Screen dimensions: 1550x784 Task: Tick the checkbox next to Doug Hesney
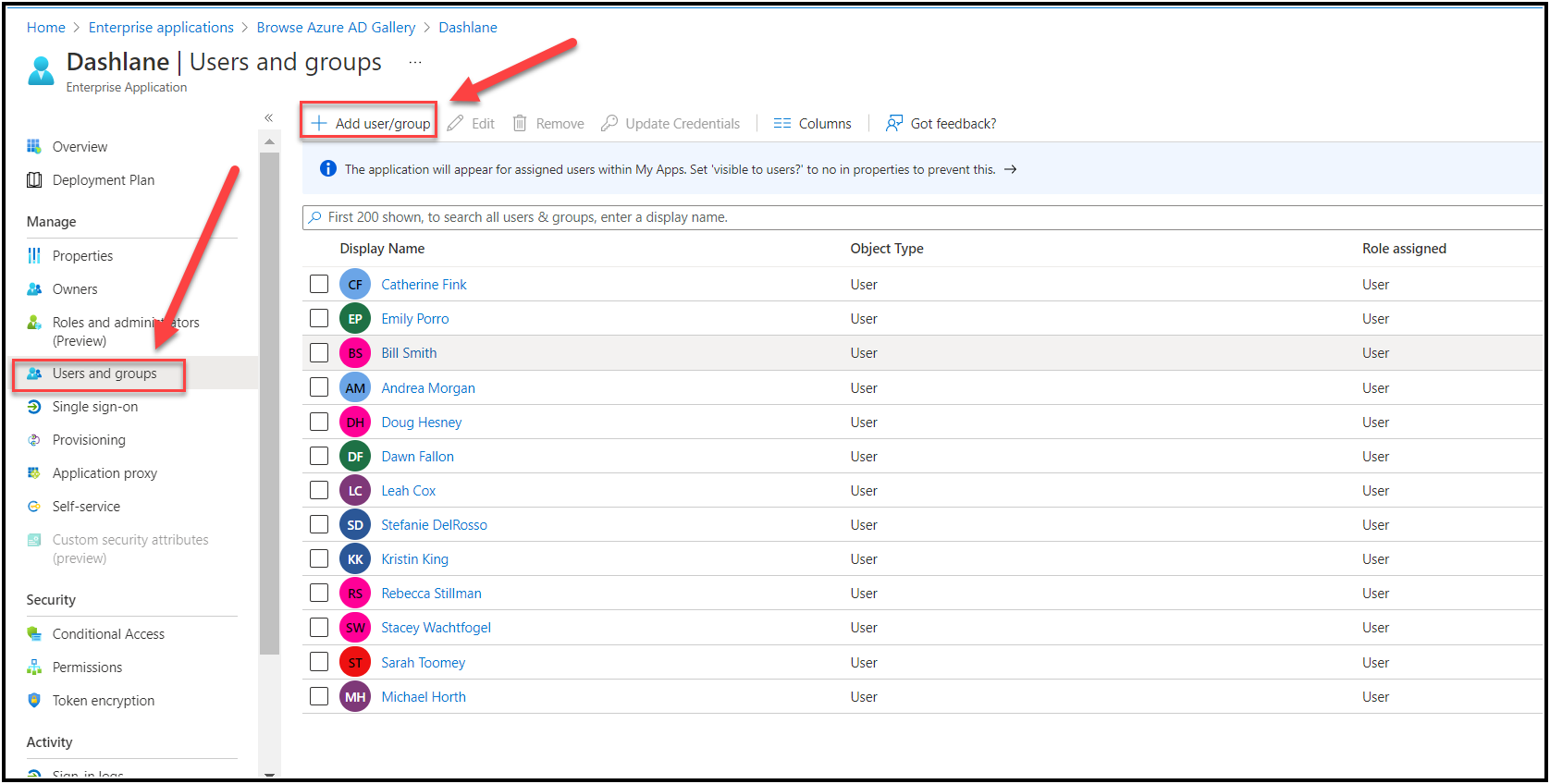(x=319, y=422)
